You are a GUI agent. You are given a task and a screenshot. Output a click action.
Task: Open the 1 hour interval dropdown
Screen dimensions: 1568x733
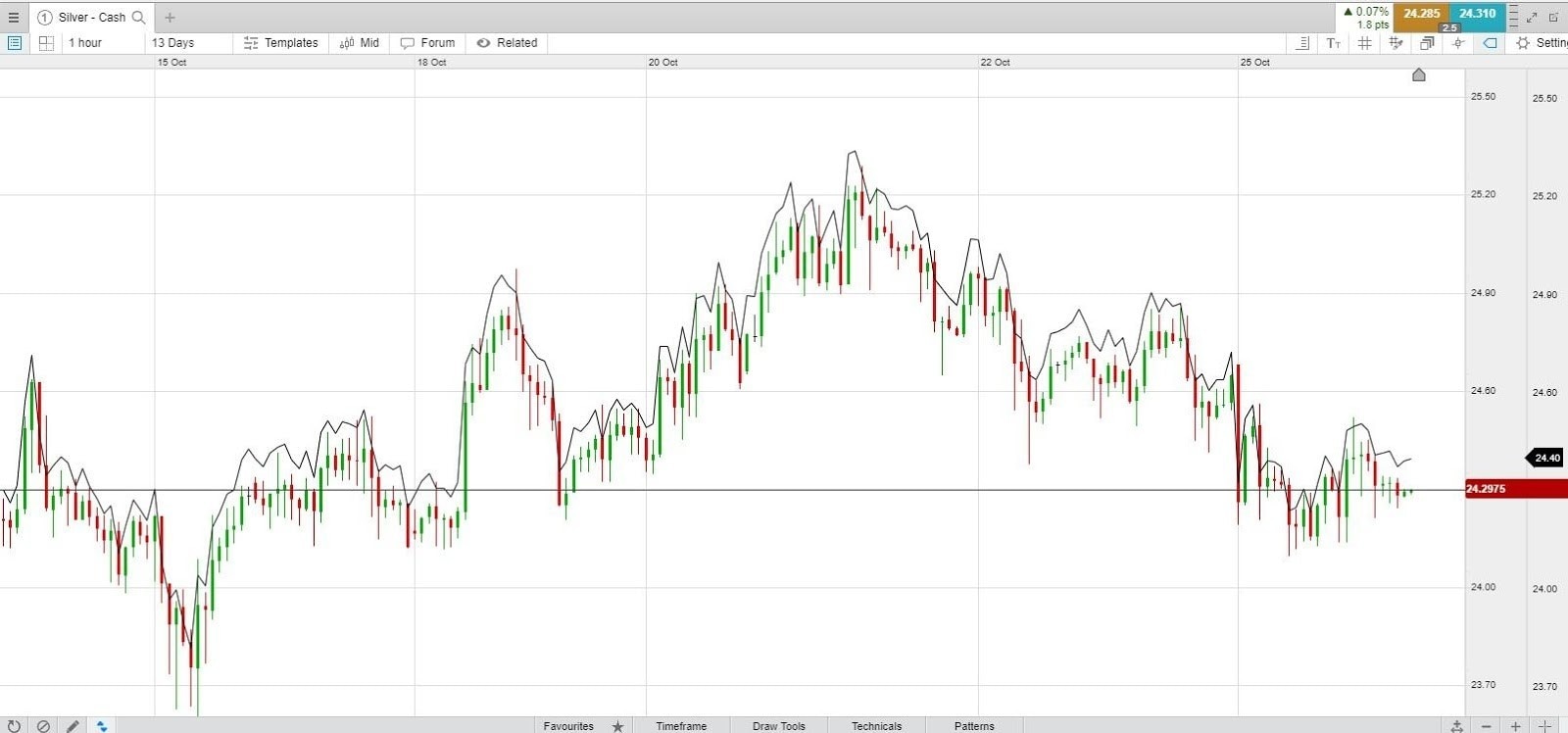[x=103, y=42]
